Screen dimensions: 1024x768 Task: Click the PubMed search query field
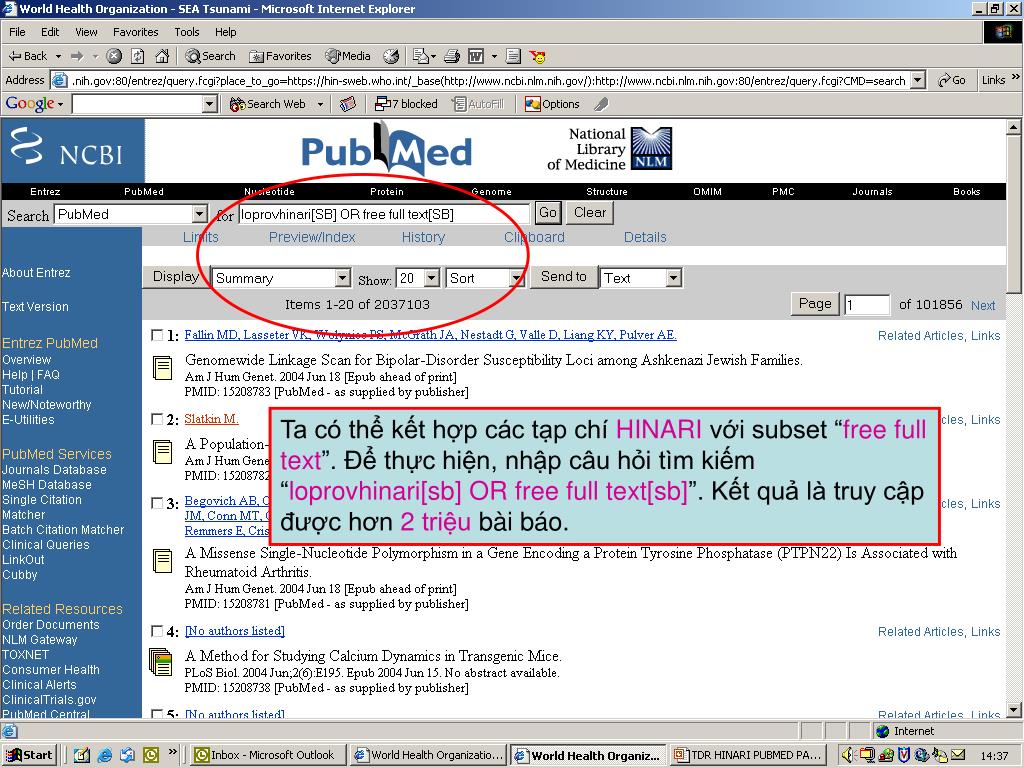384,214
